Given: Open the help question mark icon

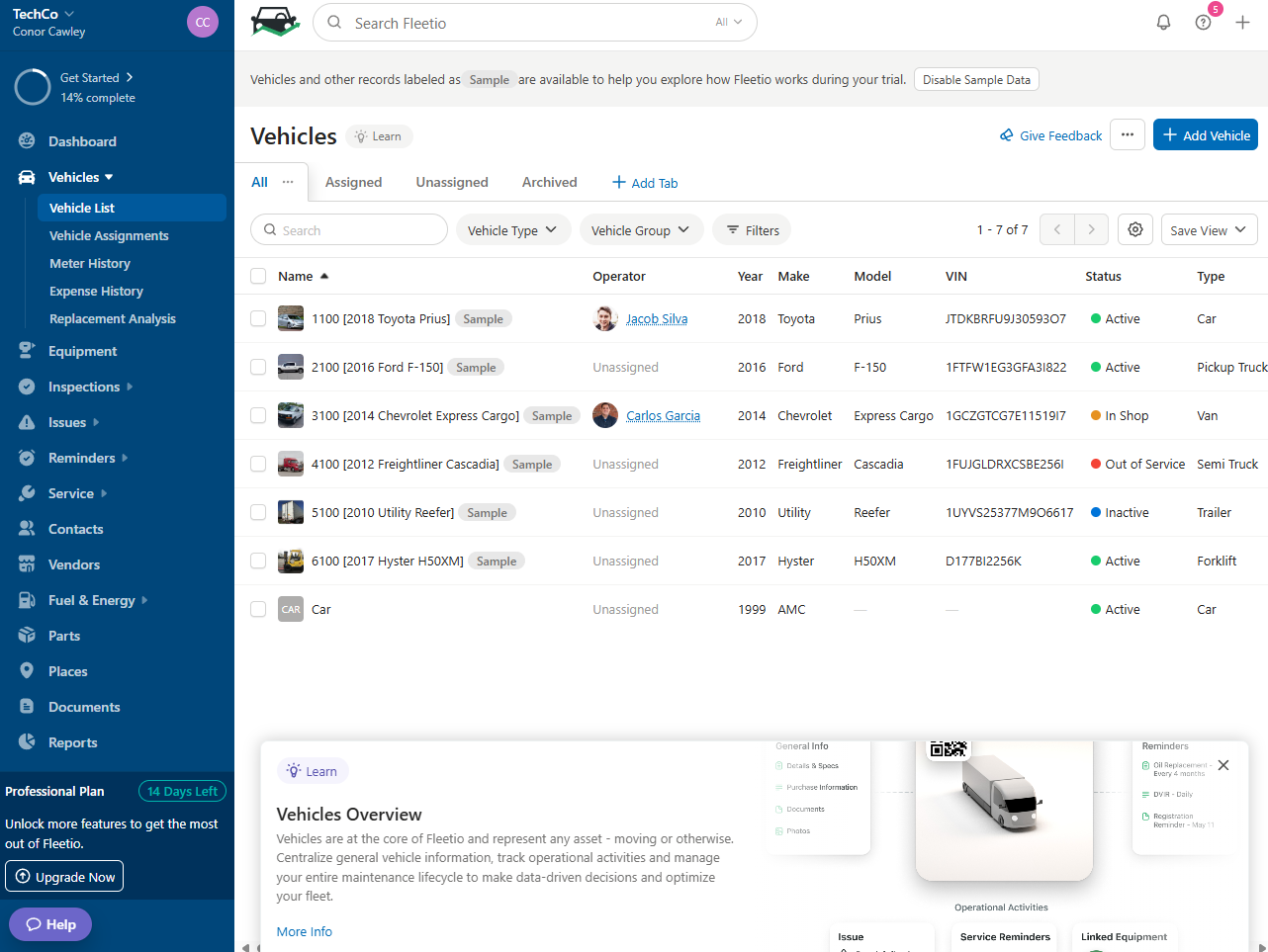Looking at the screenshot, I should [1203, 23].
